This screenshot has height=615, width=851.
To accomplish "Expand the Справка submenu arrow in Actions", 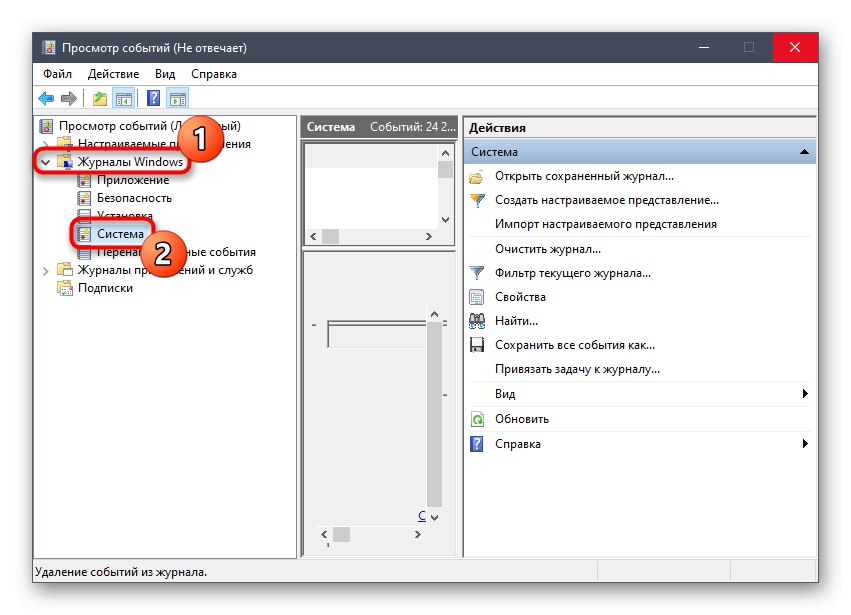I will point(805,443).
